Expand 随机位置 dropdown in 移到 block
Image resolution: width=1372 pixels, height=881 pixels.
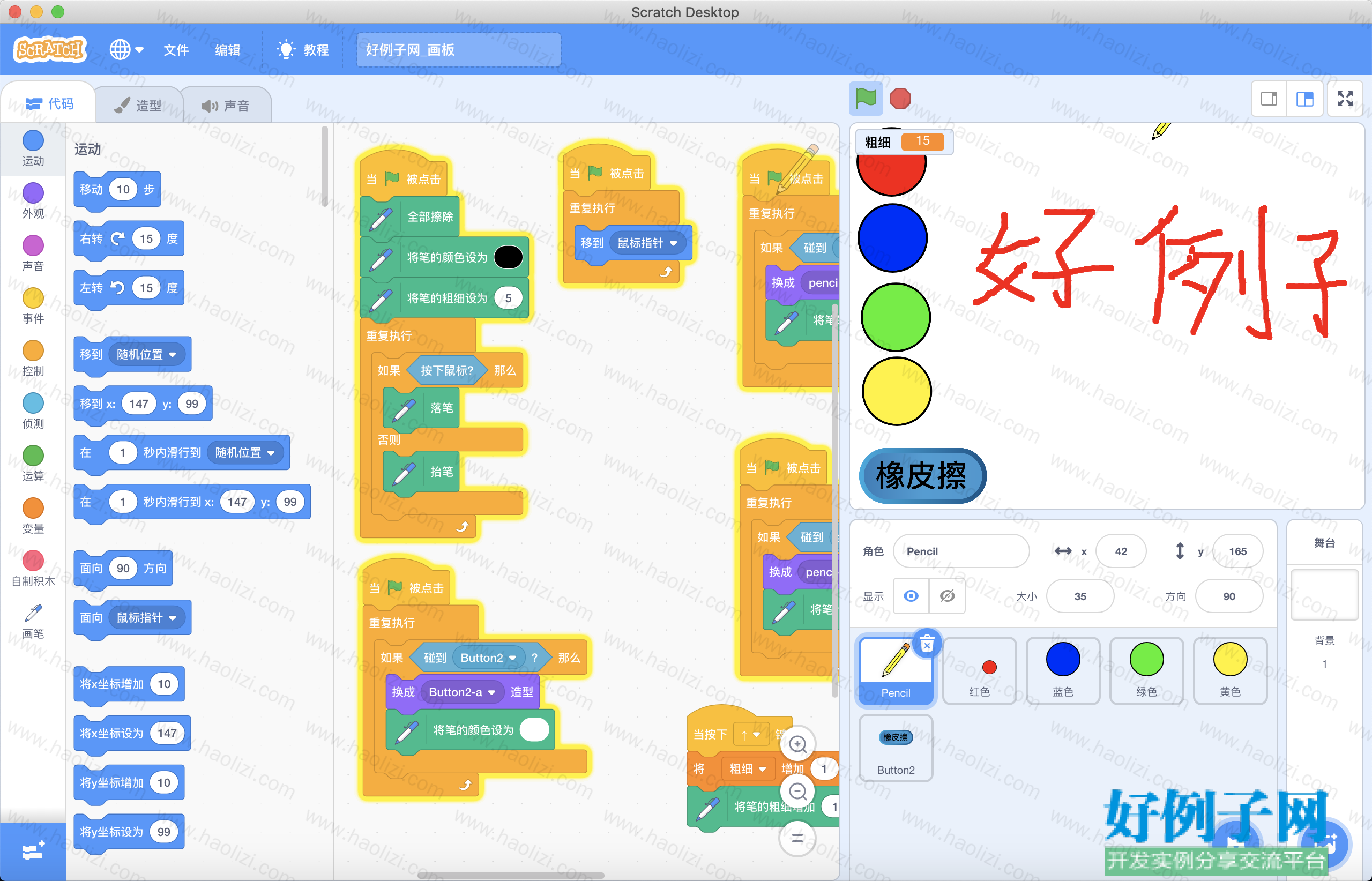click(147, 355)
